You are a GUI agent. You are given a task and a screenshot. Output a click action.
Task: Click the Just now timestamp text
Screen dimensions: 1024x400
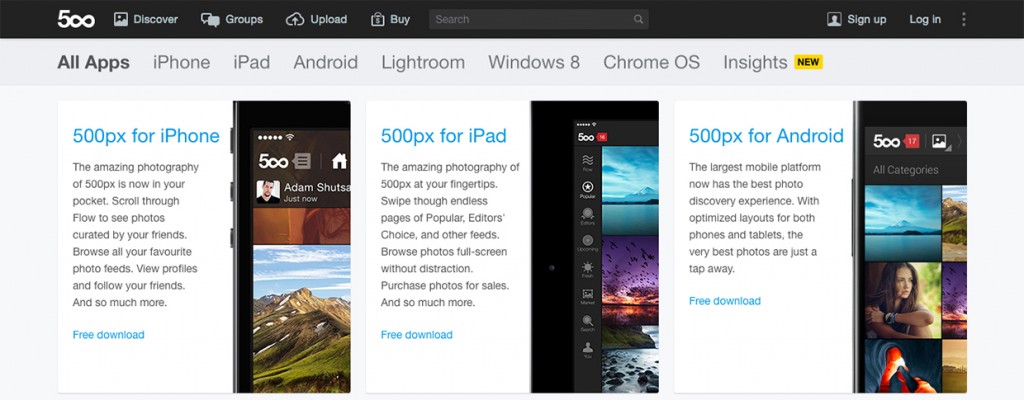(301, 199)
